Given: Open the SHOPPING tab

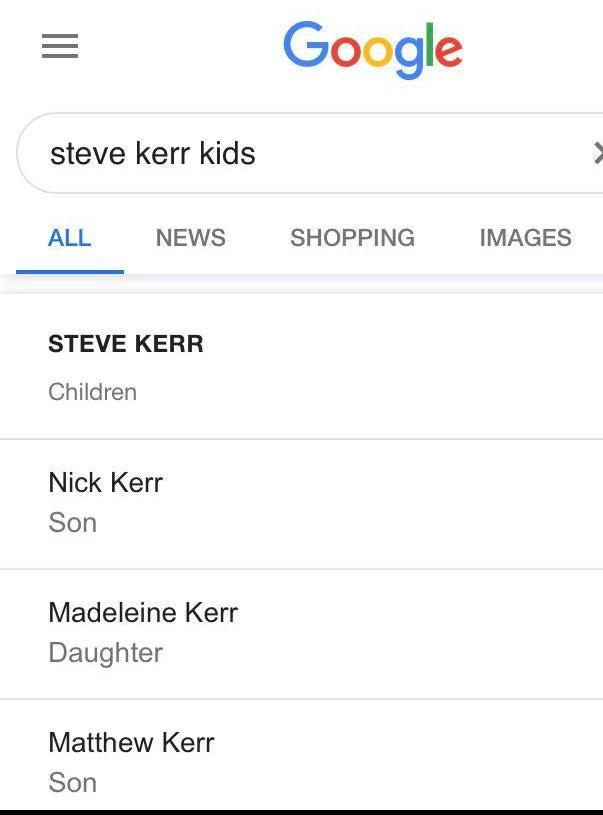Looking at the screenshot, I should [352, 238].
